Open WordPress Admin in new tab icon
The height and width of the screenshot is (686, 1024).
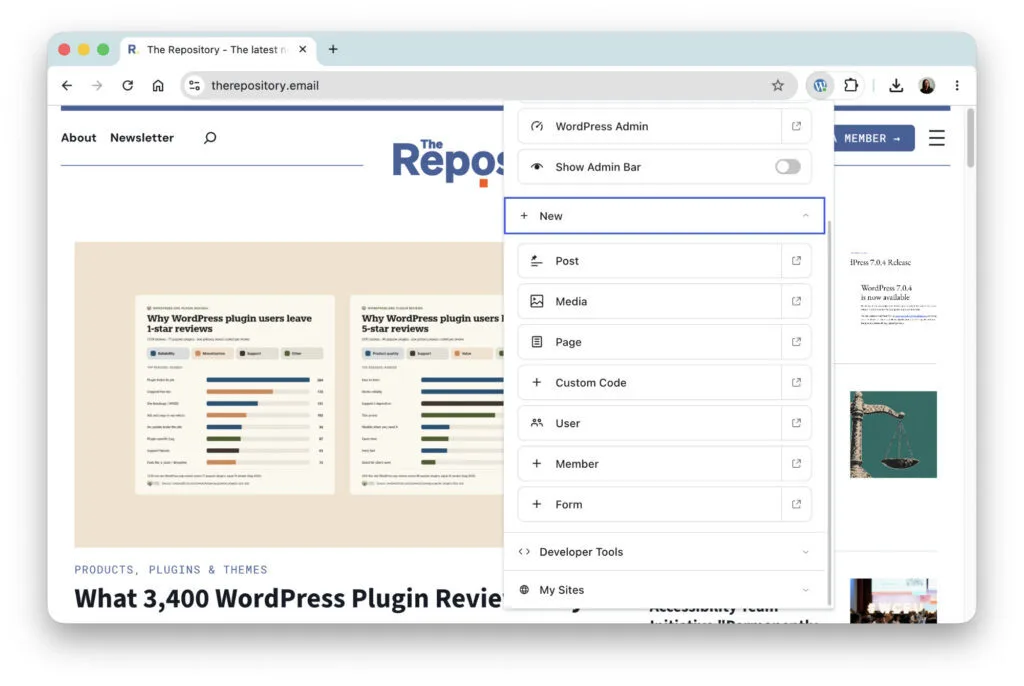(x=796, y=126)
